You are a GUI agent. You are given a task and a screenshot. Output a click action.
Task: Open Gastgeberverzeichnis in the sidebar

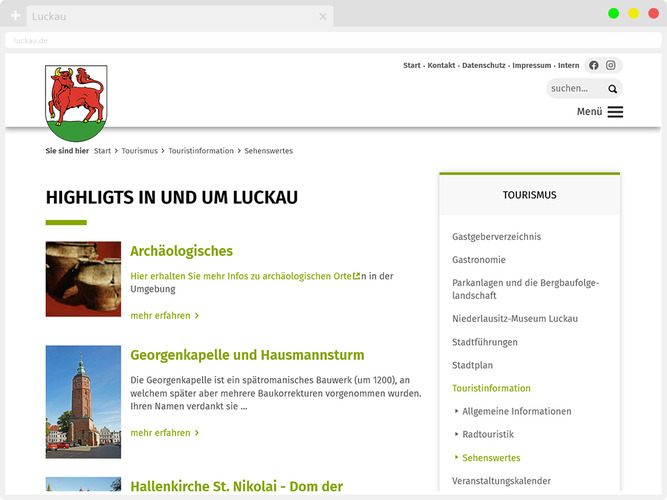pos(496,237)
